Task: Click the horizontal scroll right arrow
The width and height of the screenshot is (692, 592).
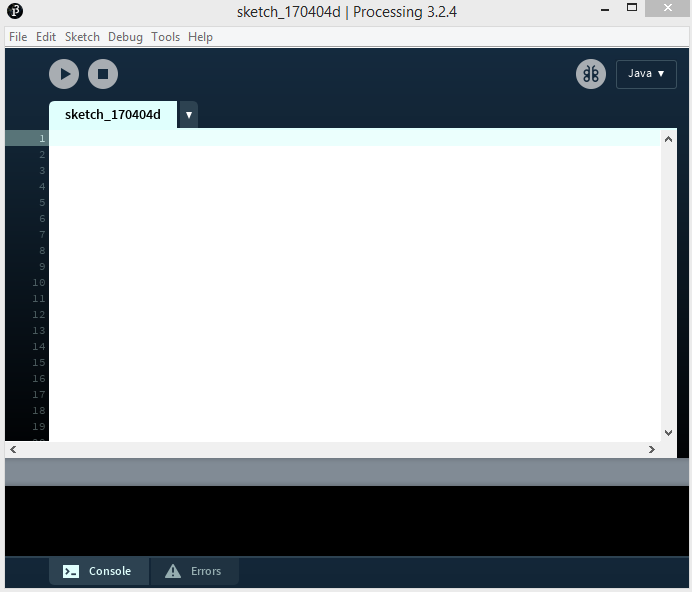Action: pyautogui.click(x=652, y=449)
